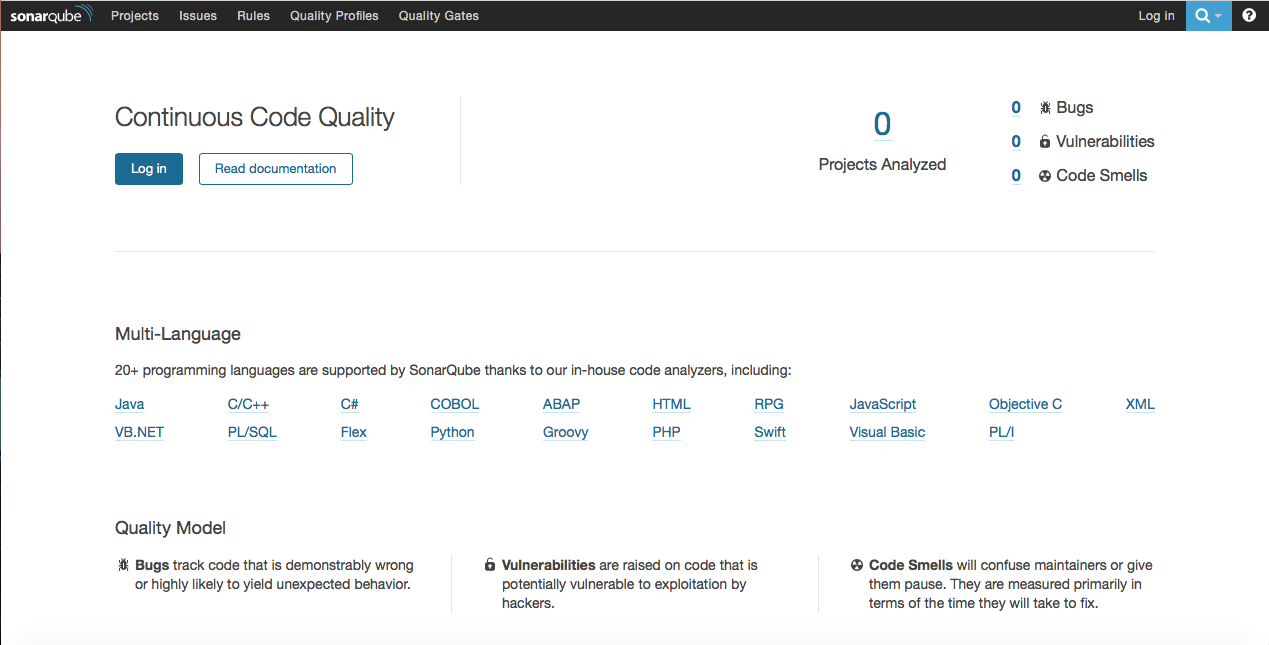
Task: Click the lock icon under Quality Model
Action: [x=490, y=565]
